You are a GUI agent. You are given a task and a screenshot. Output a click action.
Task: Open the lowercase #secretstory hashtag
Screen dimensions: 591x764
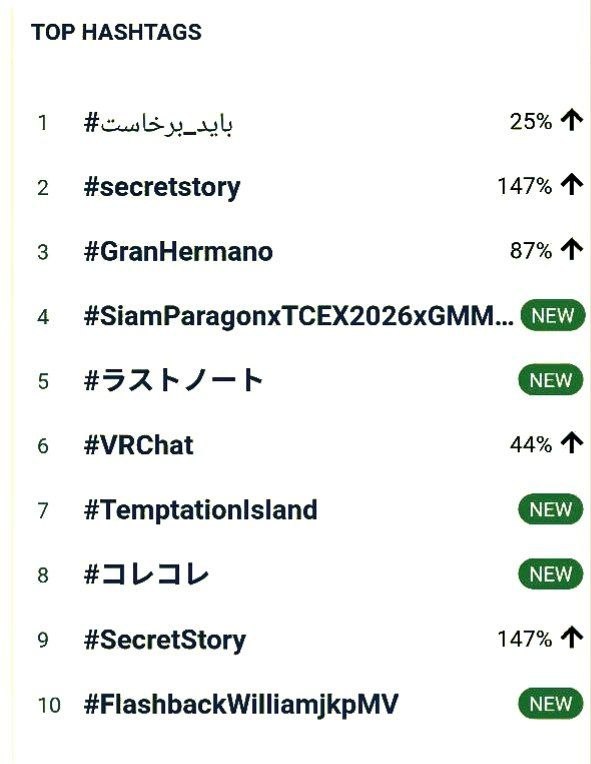click(162, 188)
